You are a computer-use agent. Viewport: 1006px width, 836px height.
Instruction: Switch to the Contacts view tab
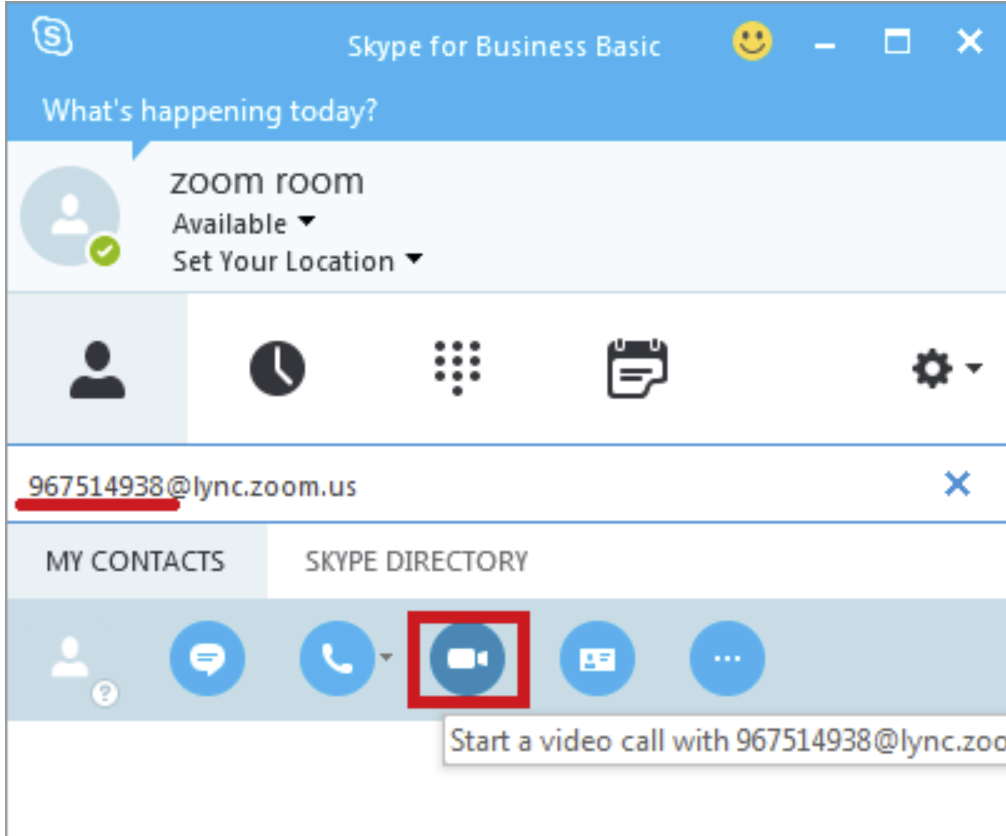point(97,370)
